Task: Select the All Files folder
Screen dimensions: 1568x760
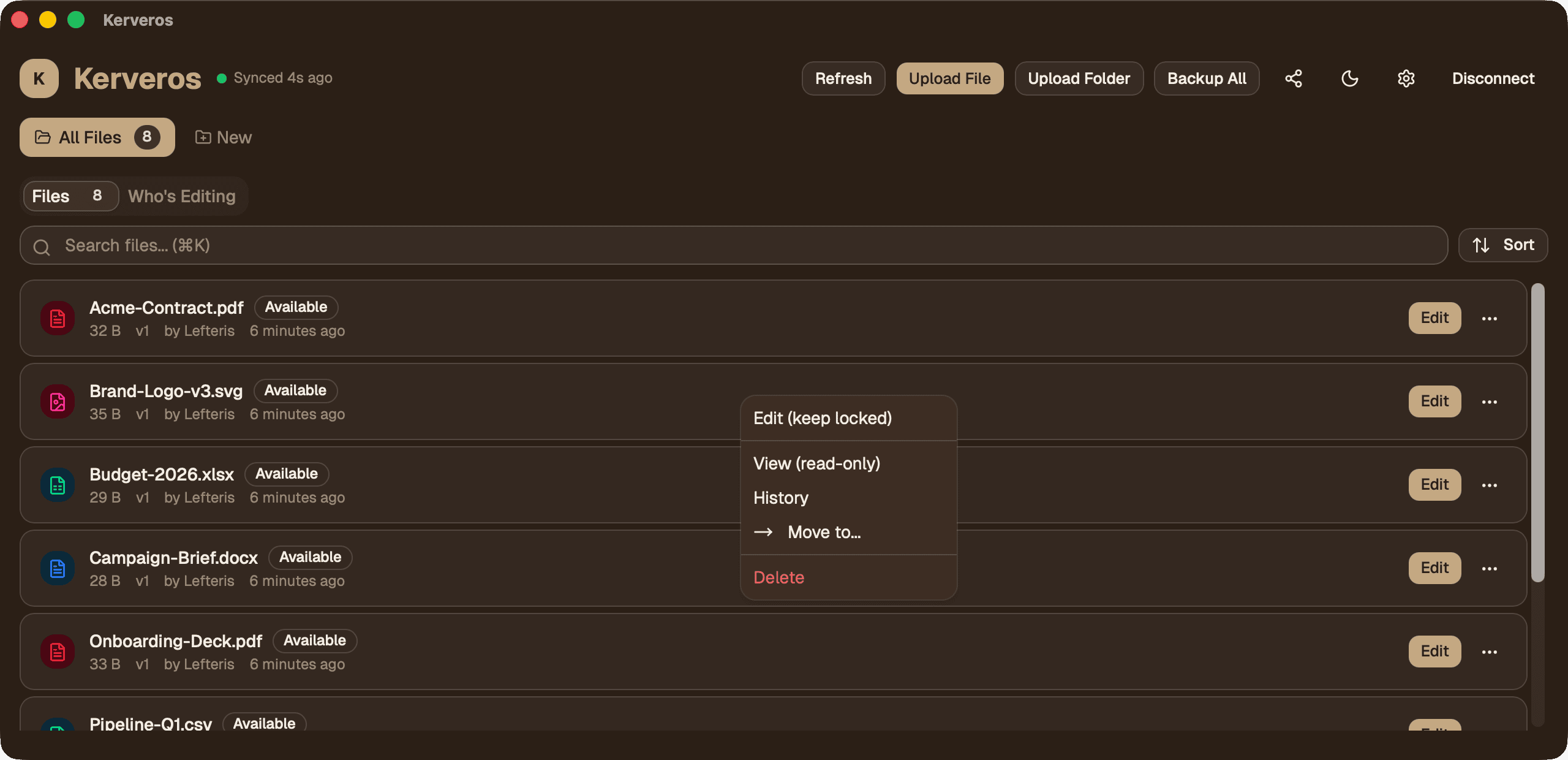Action: (x=97, y=137)
